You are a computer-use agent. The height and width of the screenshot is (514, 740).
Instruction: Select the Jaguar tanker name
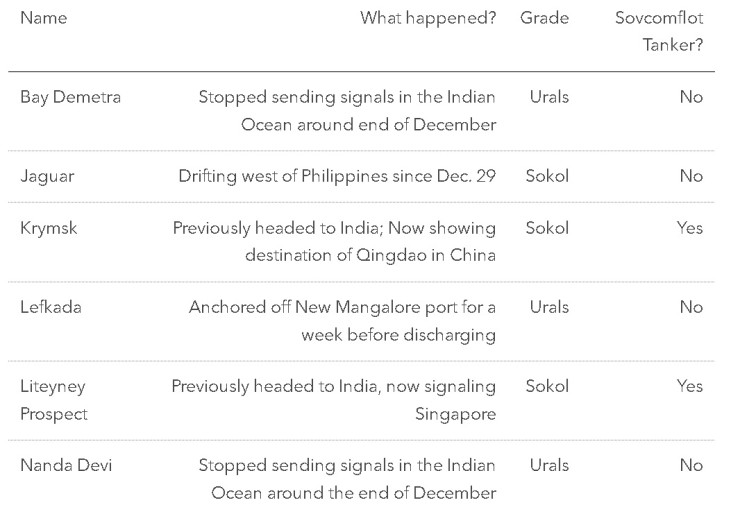pyautogui.click(x=47, y=176)
